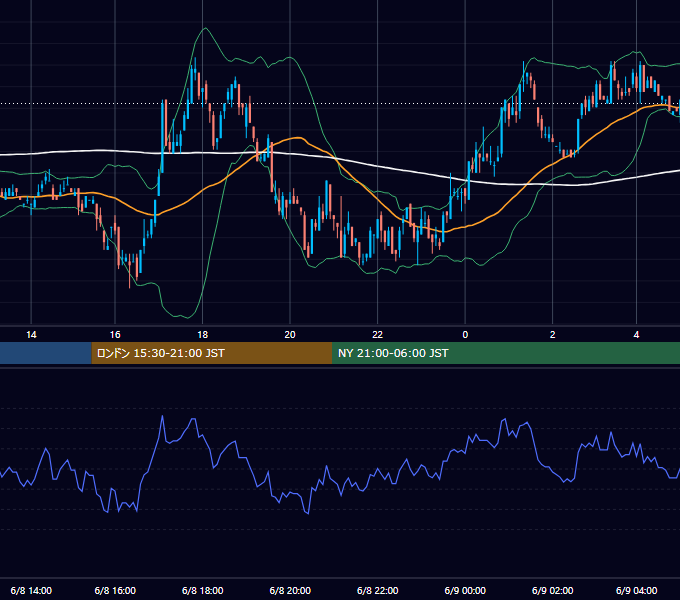Image resolution: width=680 pixels, height=600 pixels.
Task: Click the 6/8 18:00 date label
Action: 203,590
